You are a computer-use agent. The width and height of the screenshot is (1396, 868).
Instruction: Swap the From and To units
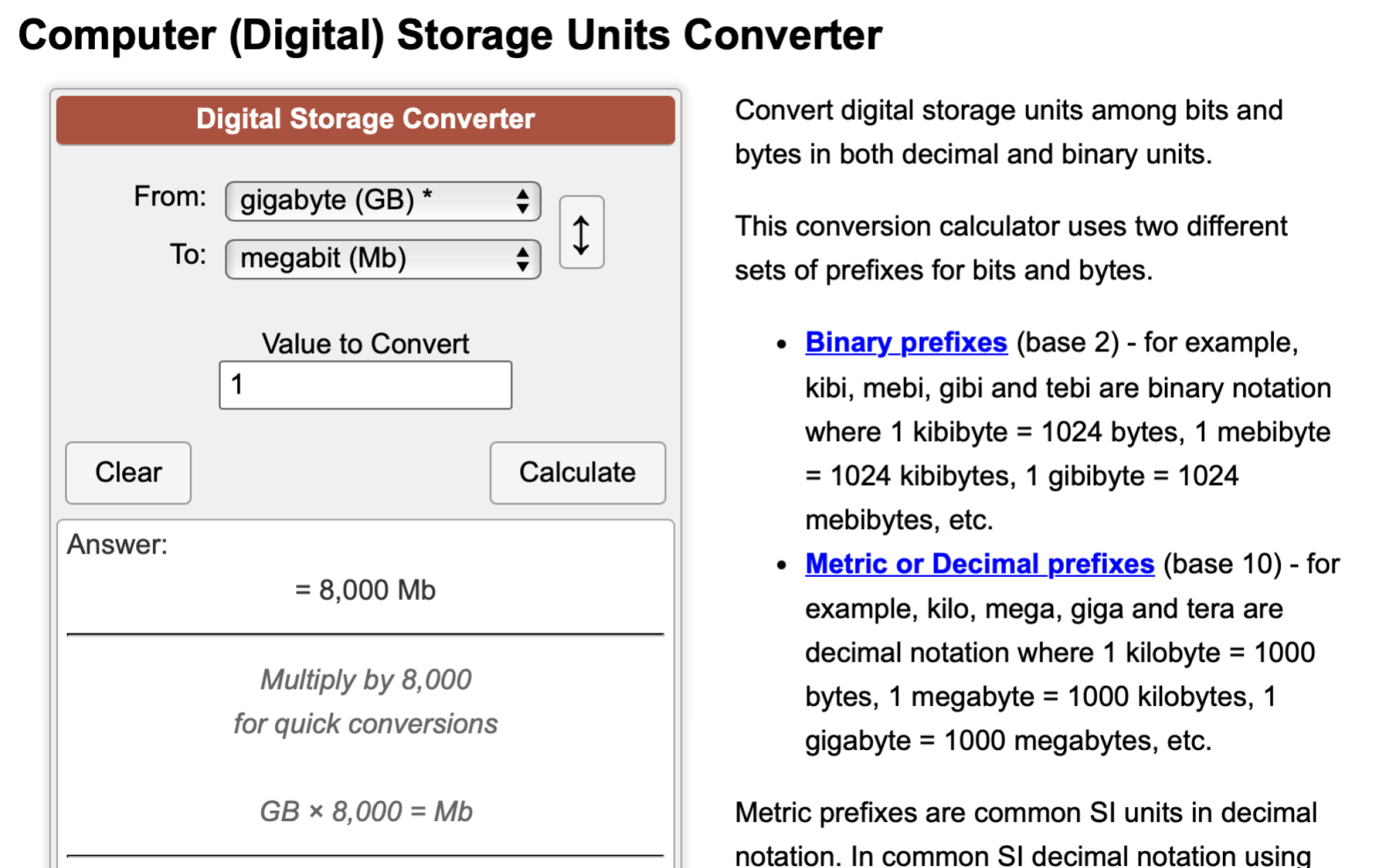(x=581, y=232)
